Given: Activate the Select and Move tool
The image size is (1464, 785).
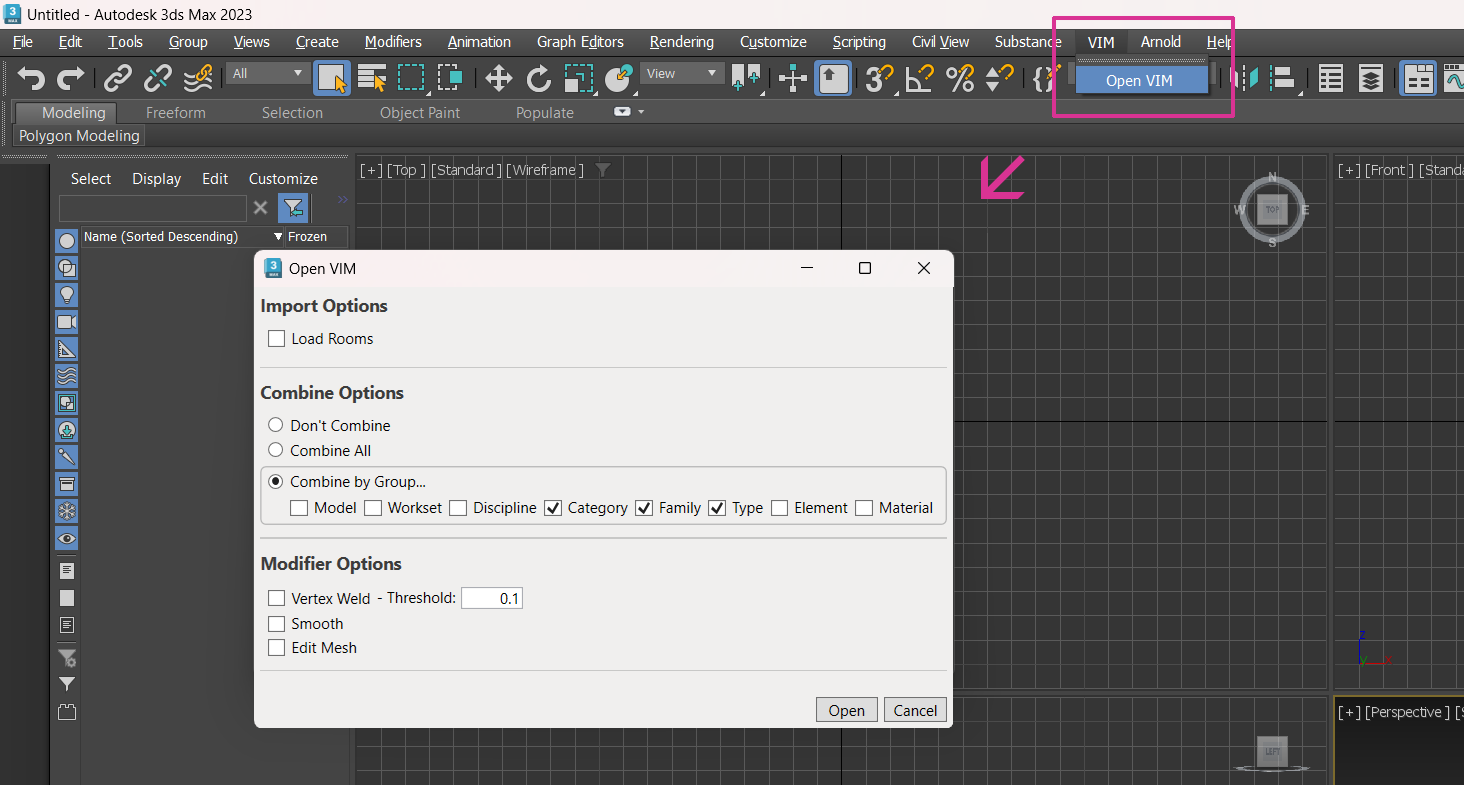Looking at the screenshot, I should 499,78.
